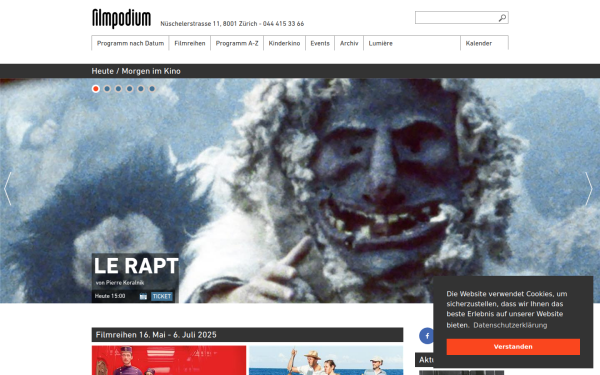
Task: Open Programm A-Z menu item
Action: tap(237, 43)
